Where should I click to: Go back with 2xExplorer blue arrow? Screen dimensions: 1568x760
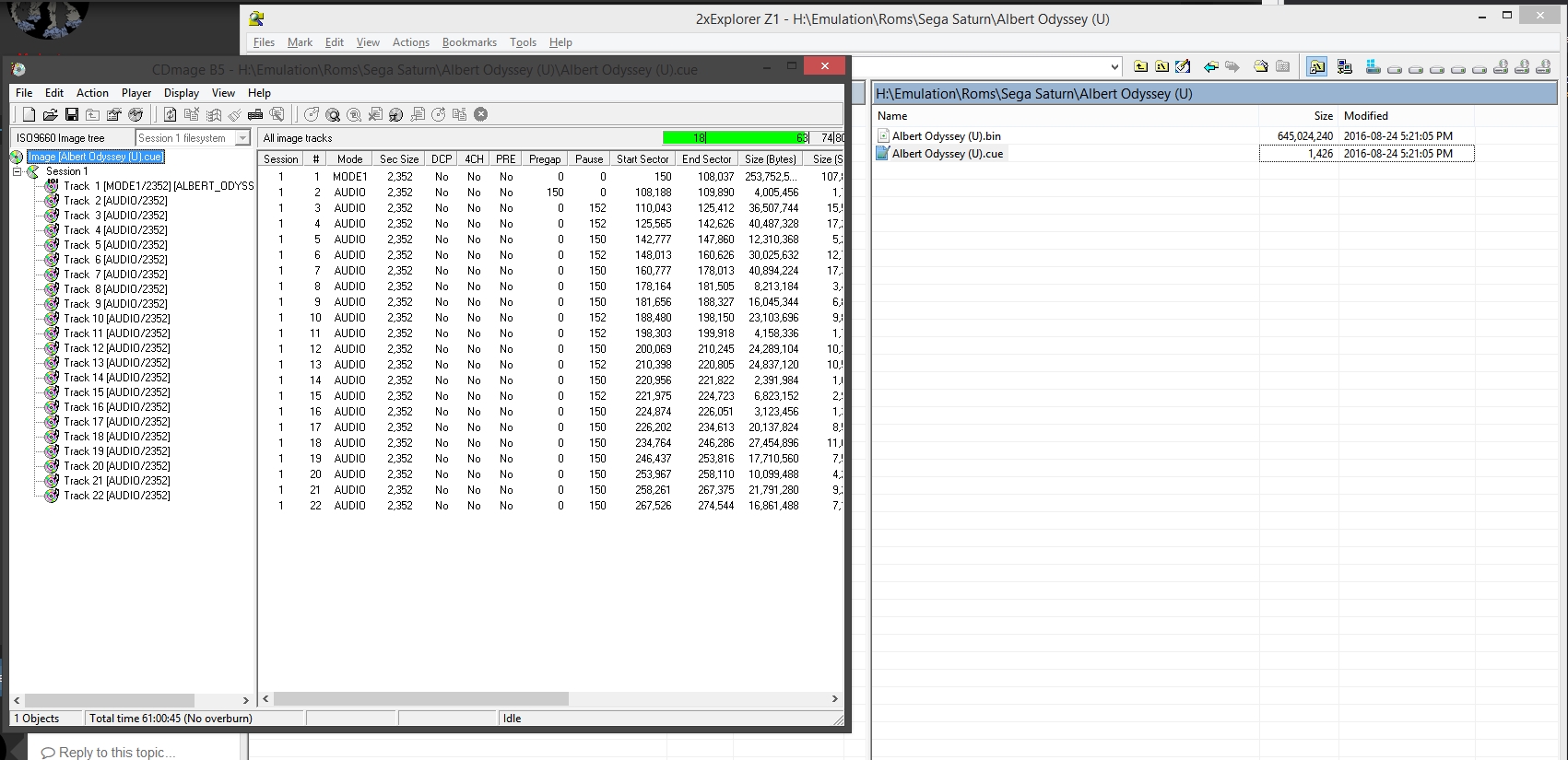tap(1211, 66)
